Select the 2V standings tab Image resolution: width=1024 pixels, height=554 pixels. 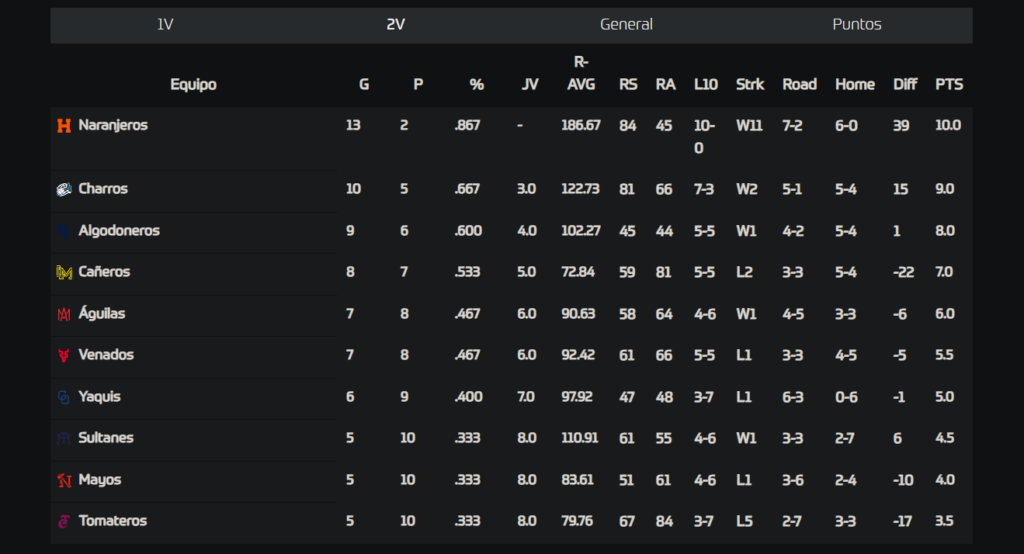[x=396, y=25]
